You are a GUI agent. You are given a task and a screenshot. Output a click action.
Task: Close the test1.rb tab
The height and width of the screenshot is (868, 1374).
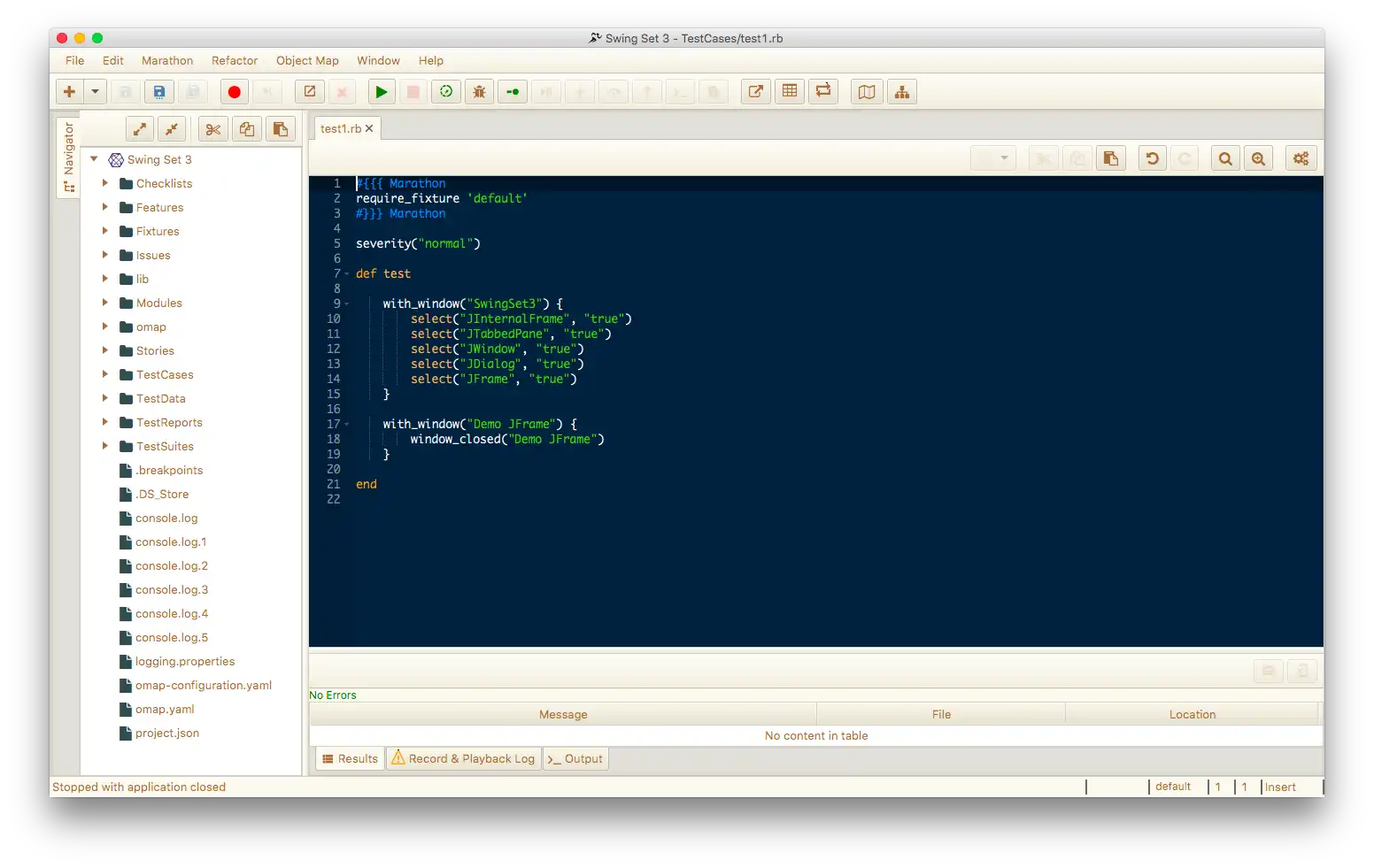click(x=369, y=129)
